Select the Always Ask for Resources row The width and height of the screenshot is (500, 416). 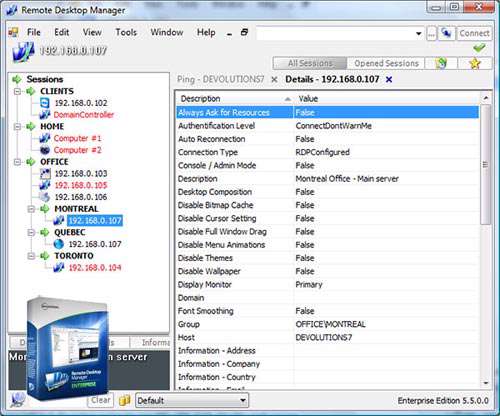tap(328, 113)
